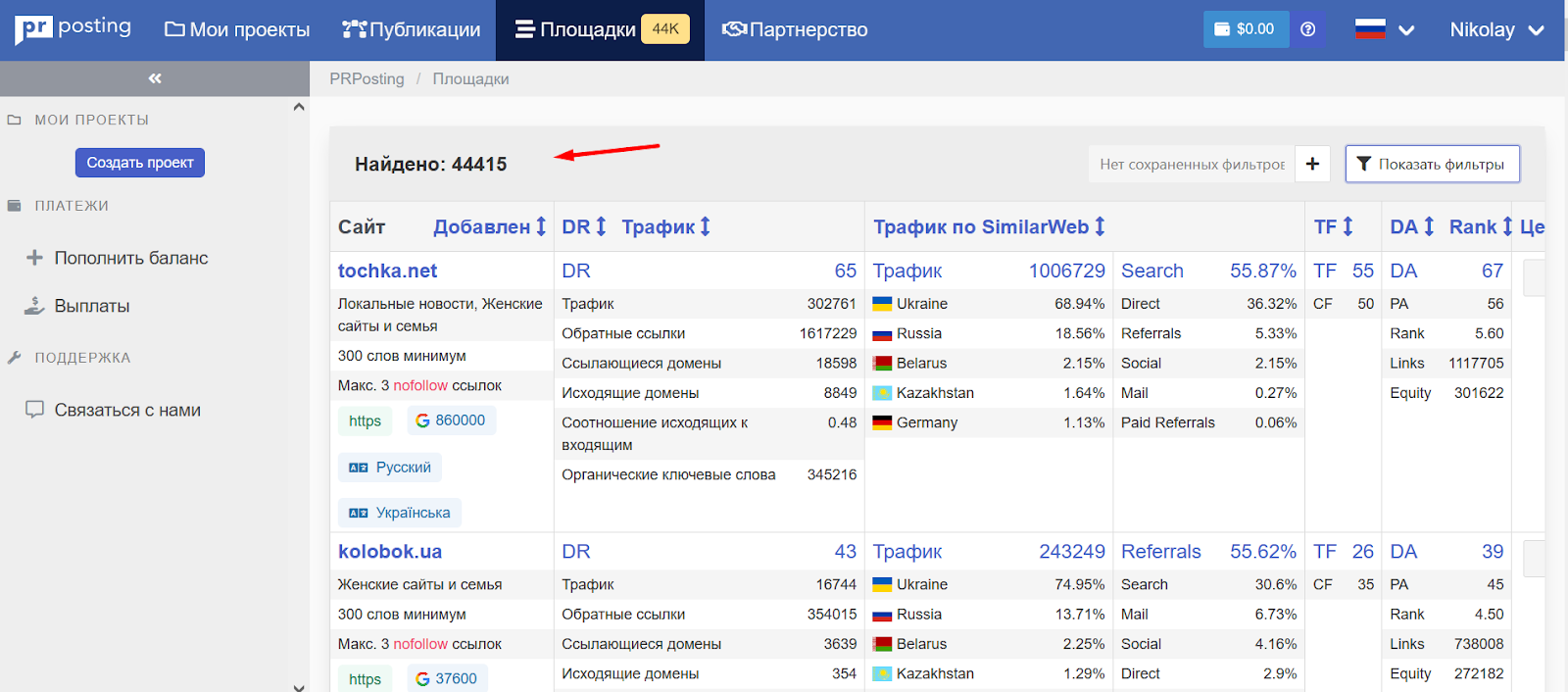Open Выплаты in sidebar
1568x692 pixels.
[x=76, y=306]
